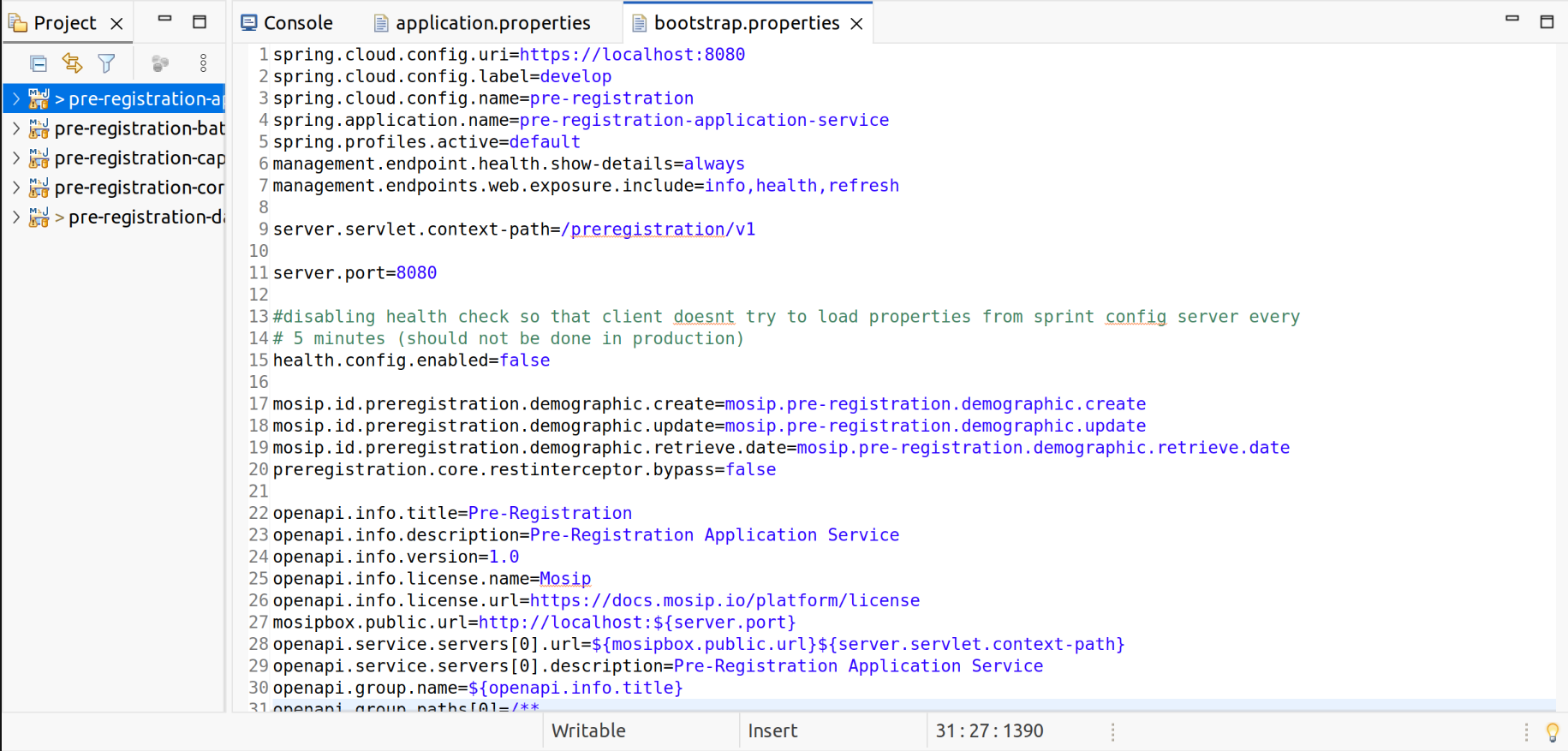This screenshot has height=751, width=1568.
Task: Click the grayed-out working sets icon
Action: point(160,63)
